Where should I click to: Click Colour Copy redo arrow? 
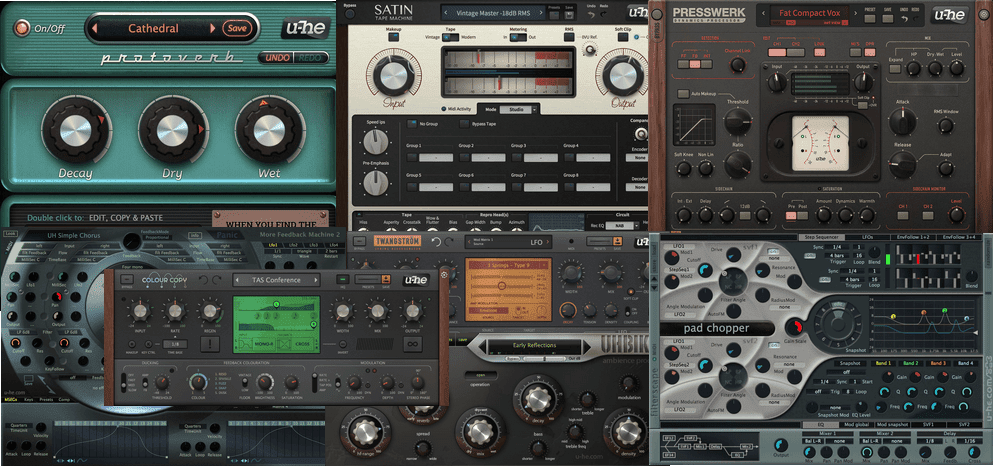click(x=217, y=280)
